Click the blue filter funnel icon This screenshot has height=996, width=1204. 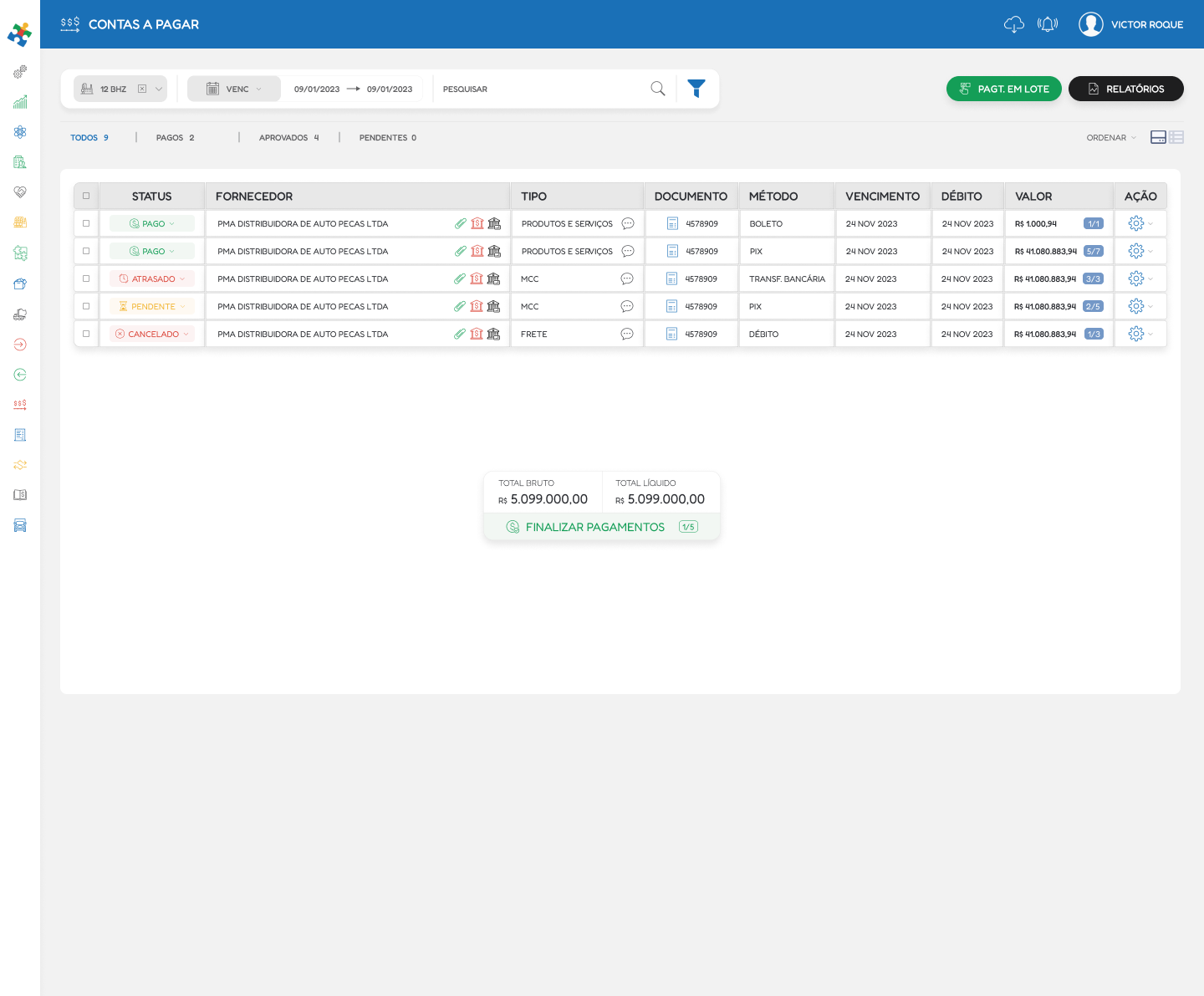[x=696, y=89]
